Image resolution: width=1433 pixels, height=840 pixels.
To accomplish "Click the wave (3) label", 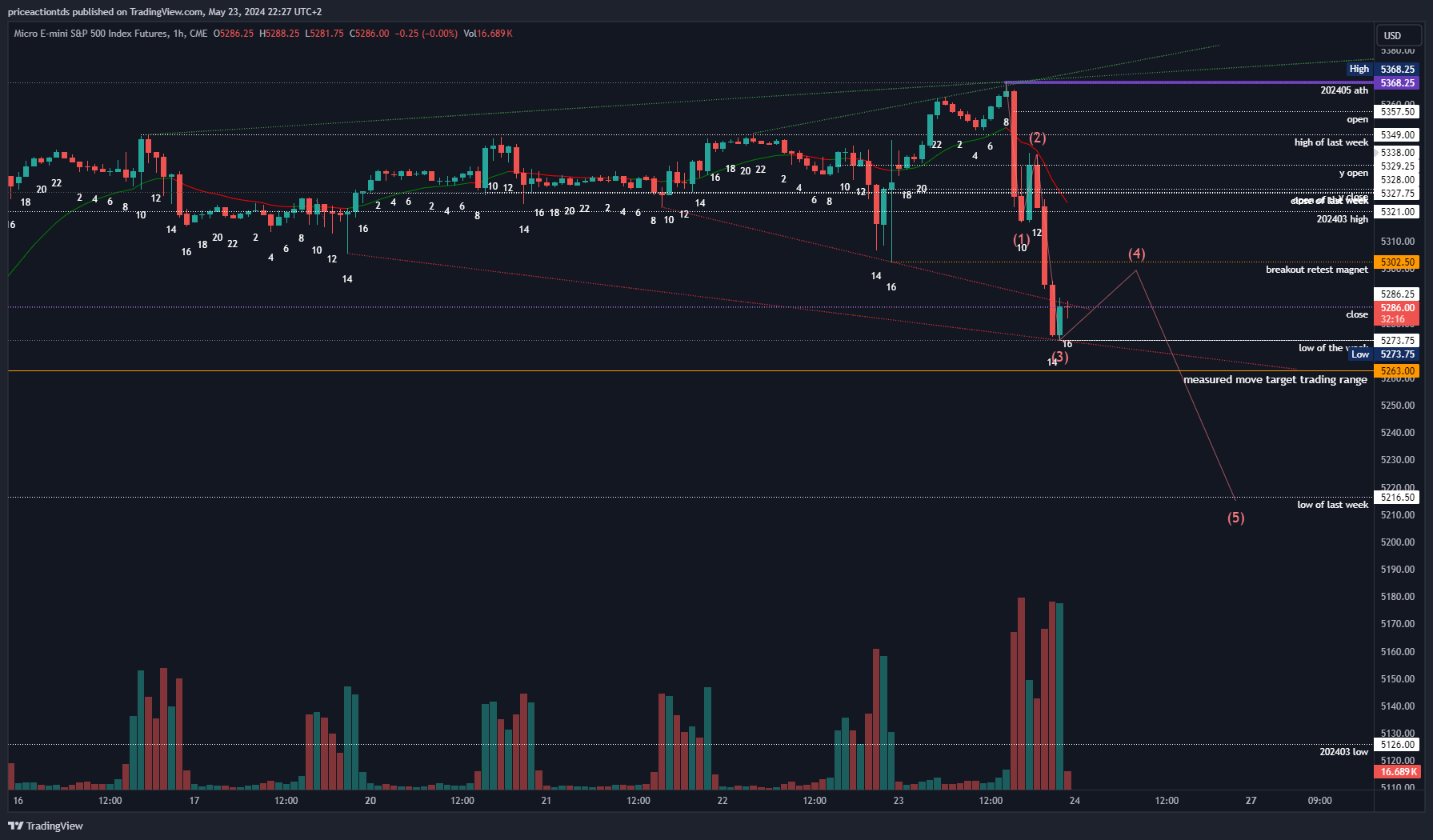I will pos(1060,357).
